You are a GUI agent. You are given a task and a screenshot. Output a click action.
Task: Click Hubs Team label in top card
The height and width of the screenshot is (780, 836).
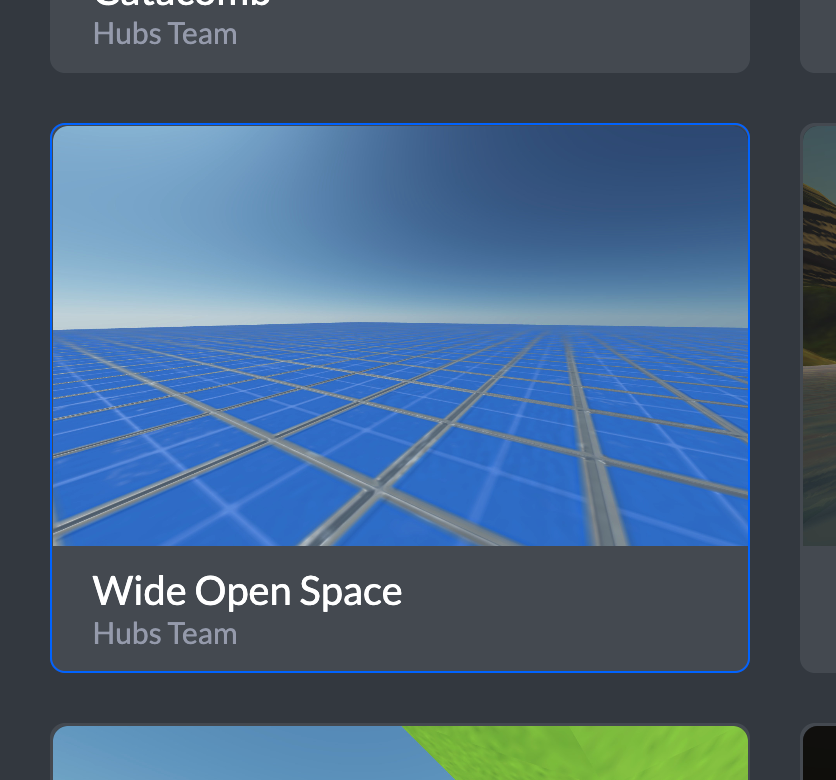(165, 34)
